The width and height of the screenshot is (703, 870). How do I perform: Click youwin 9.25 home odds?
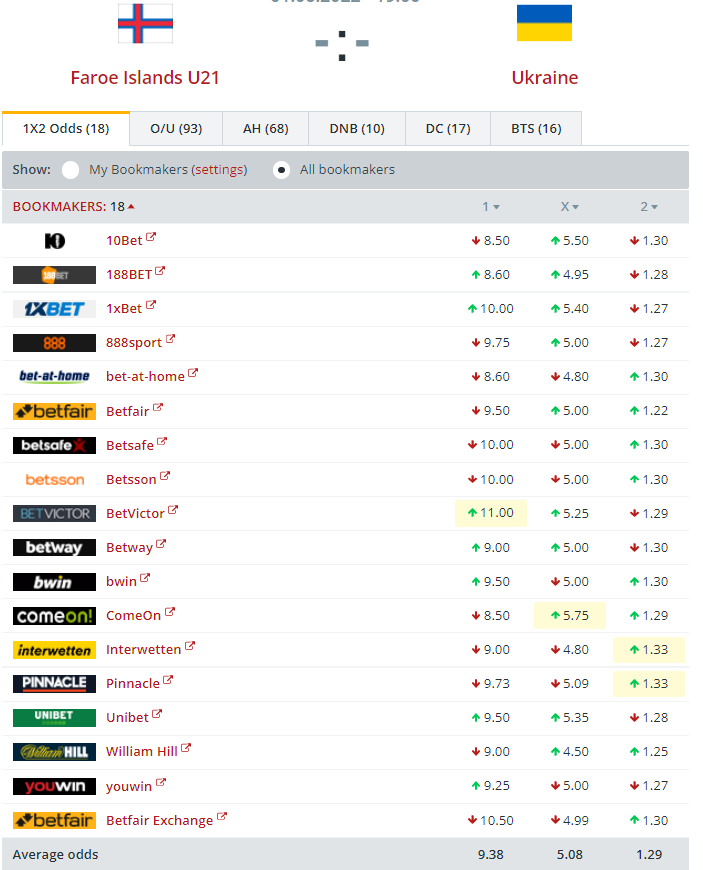coord(490,786)
